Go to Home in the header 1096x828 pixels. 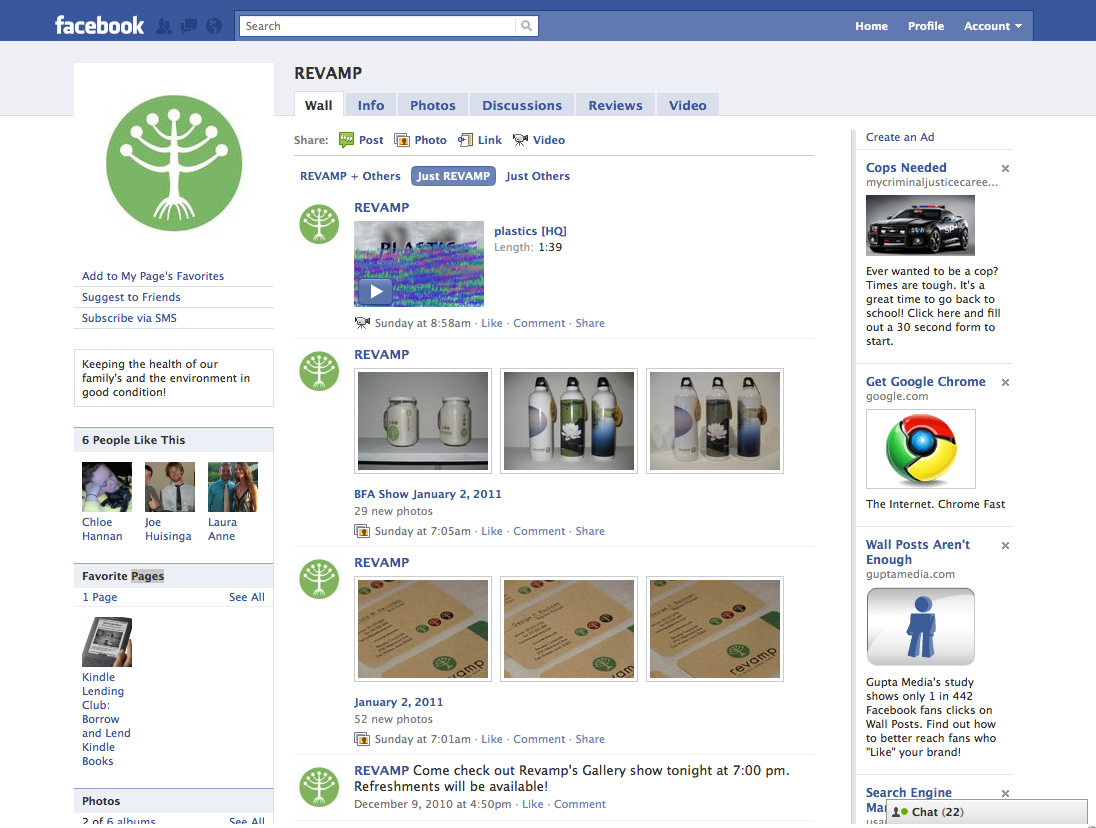(x=872, y=26)
